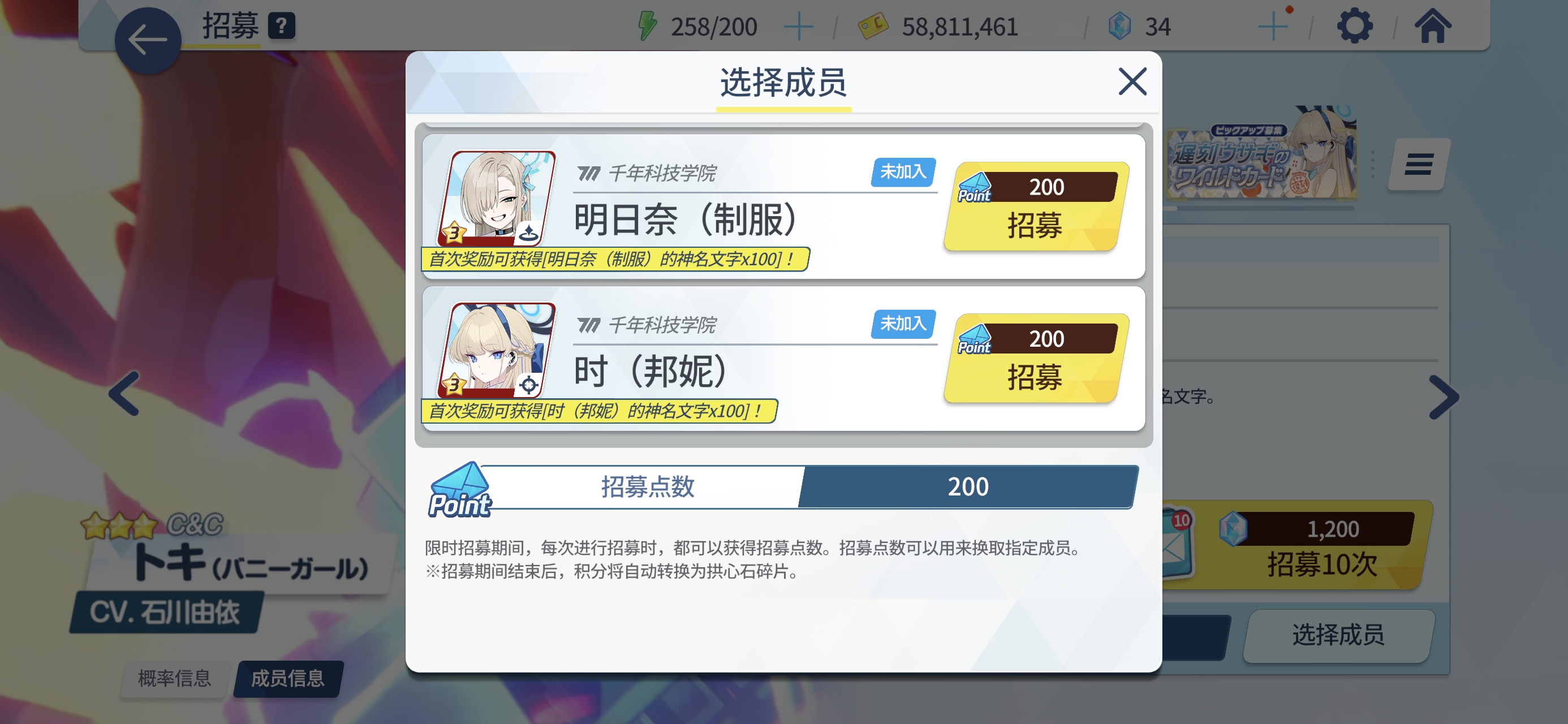The image size is (1568, 724).
Task: Close the 选择成员 dialog
Action: coord(1132,81)
